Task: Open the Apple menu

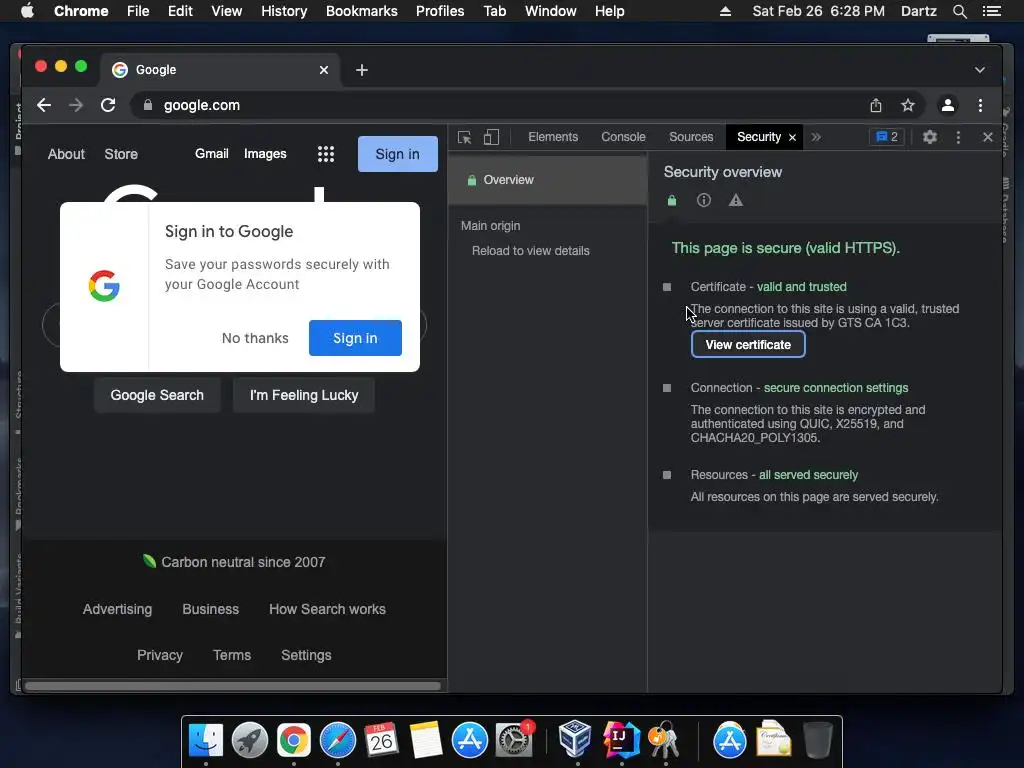Action: tap(27, 11)
